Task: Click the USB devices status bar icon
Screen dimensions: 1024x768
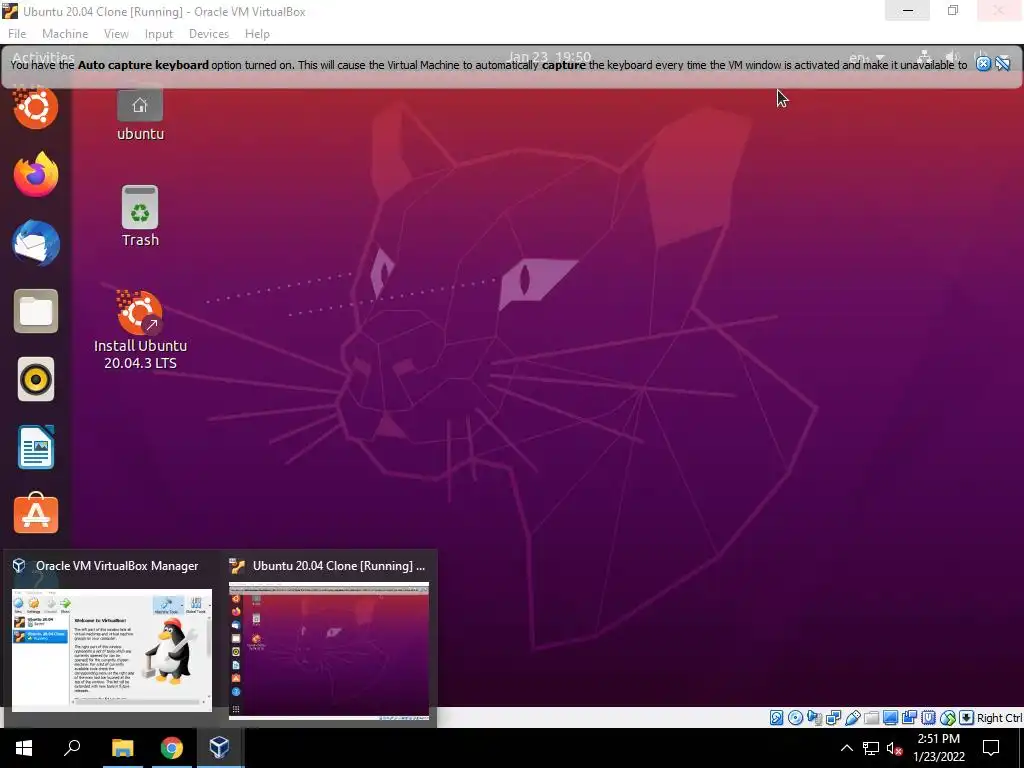Action: 852,718
